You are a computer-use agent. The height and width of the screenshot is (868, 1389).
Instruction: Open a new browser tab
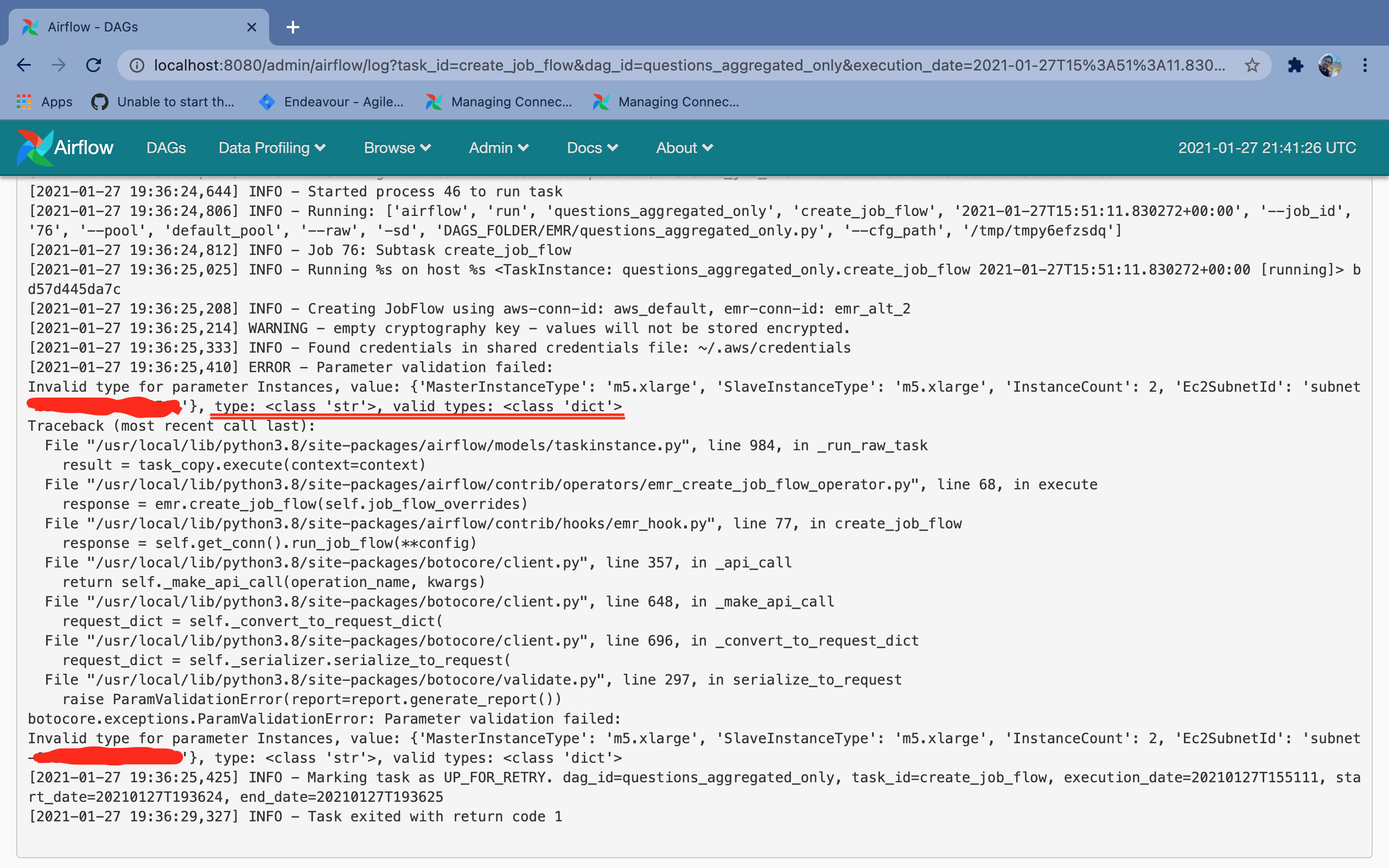293,27
